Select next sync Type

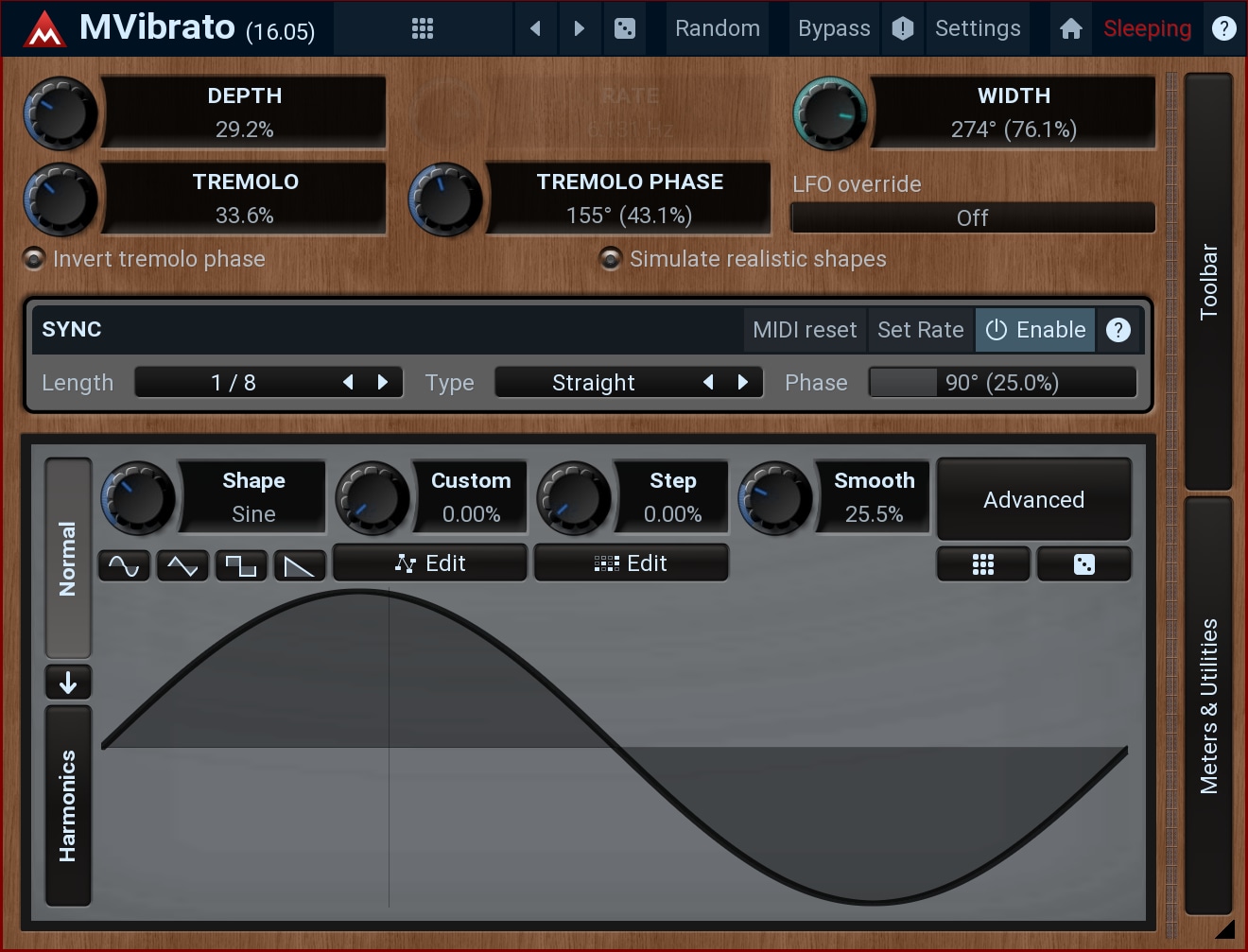click(x=742, y=383)
